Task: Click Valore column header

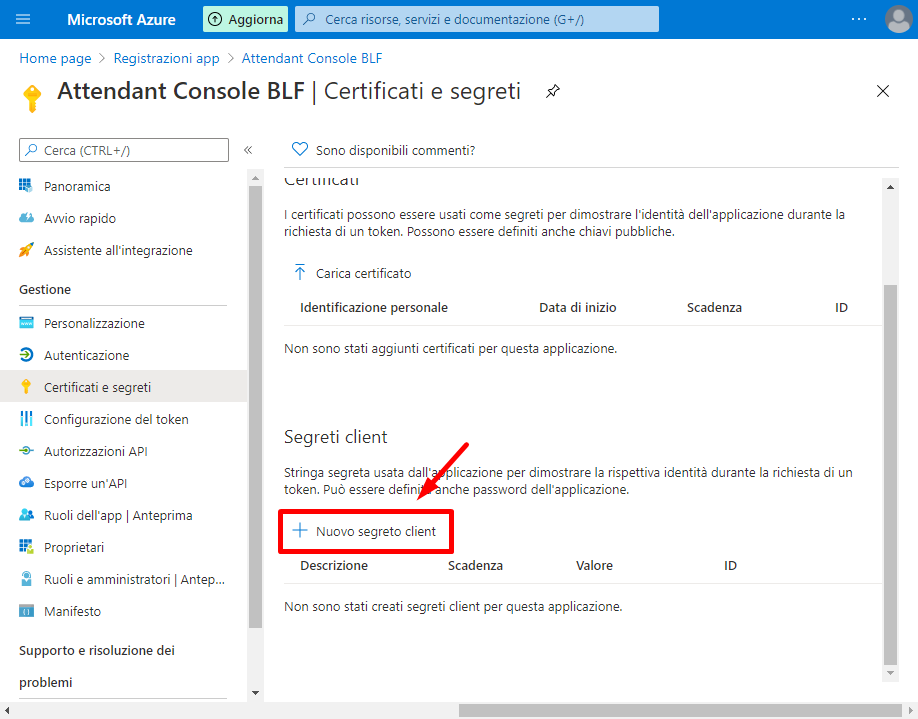Action: pos(594,565)
